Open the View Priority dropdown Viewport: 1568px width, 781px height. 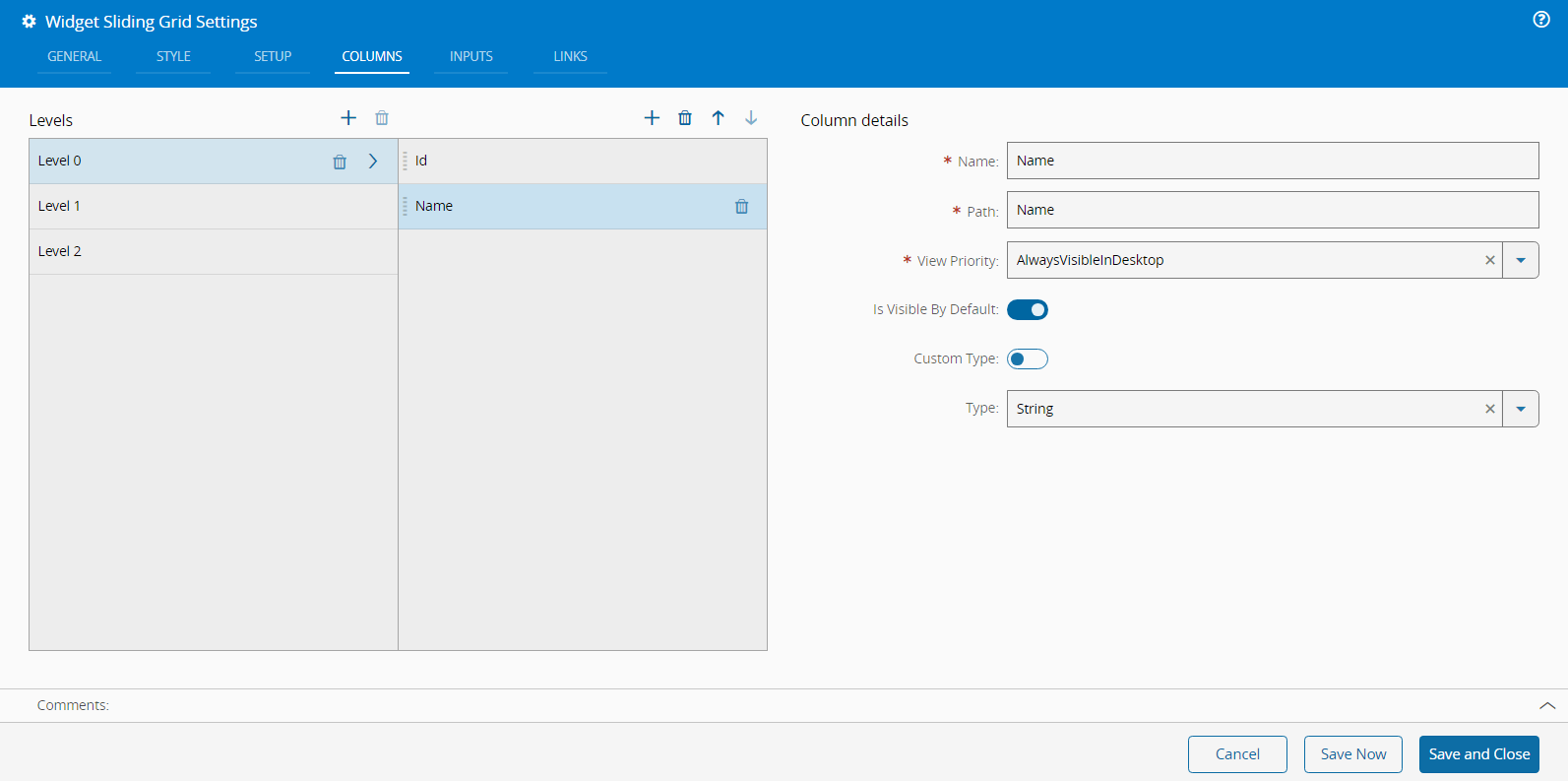(1521, 261)
